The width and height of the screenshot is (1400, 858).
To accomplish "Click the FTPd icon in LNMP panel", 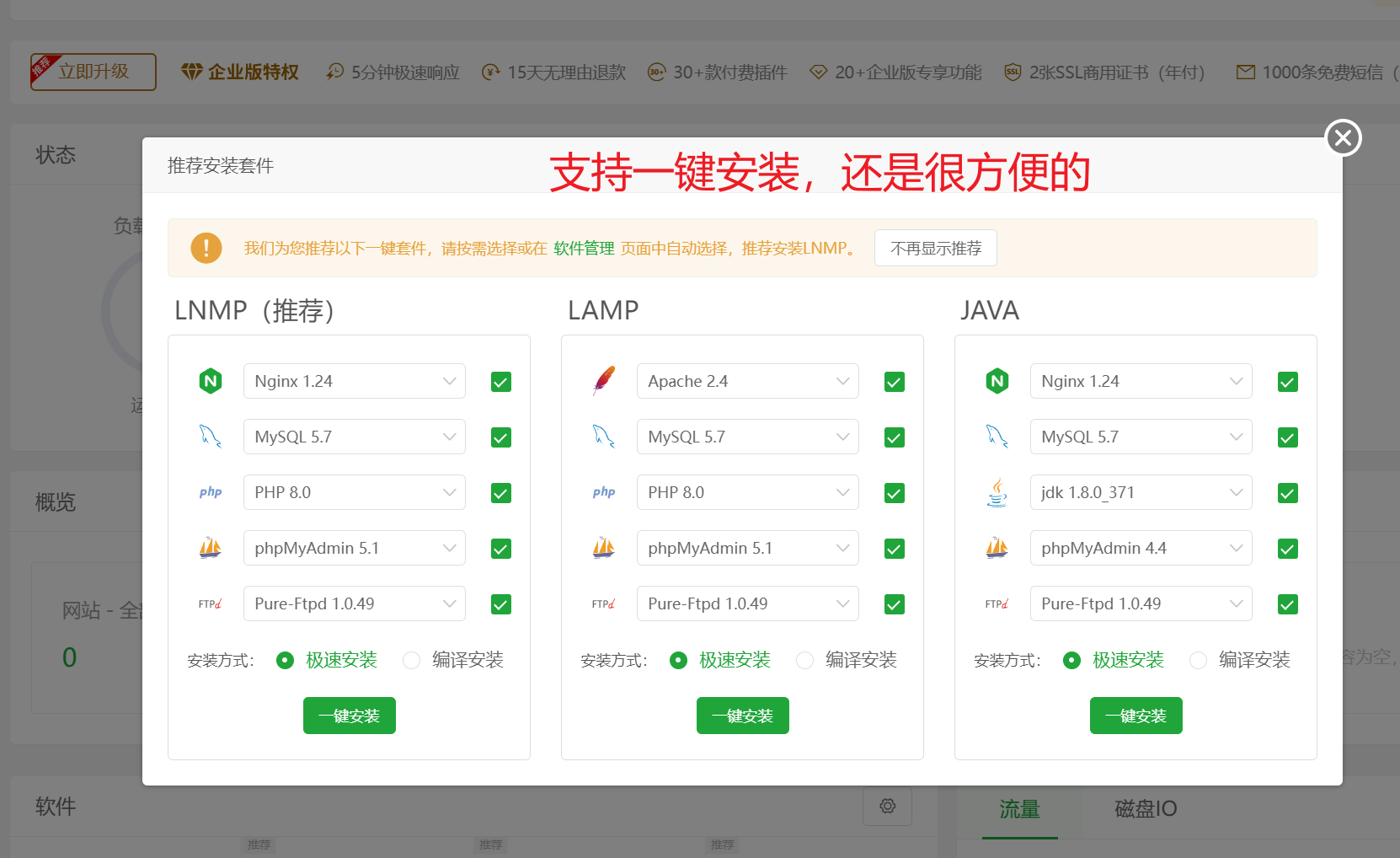I will point(211,603).
